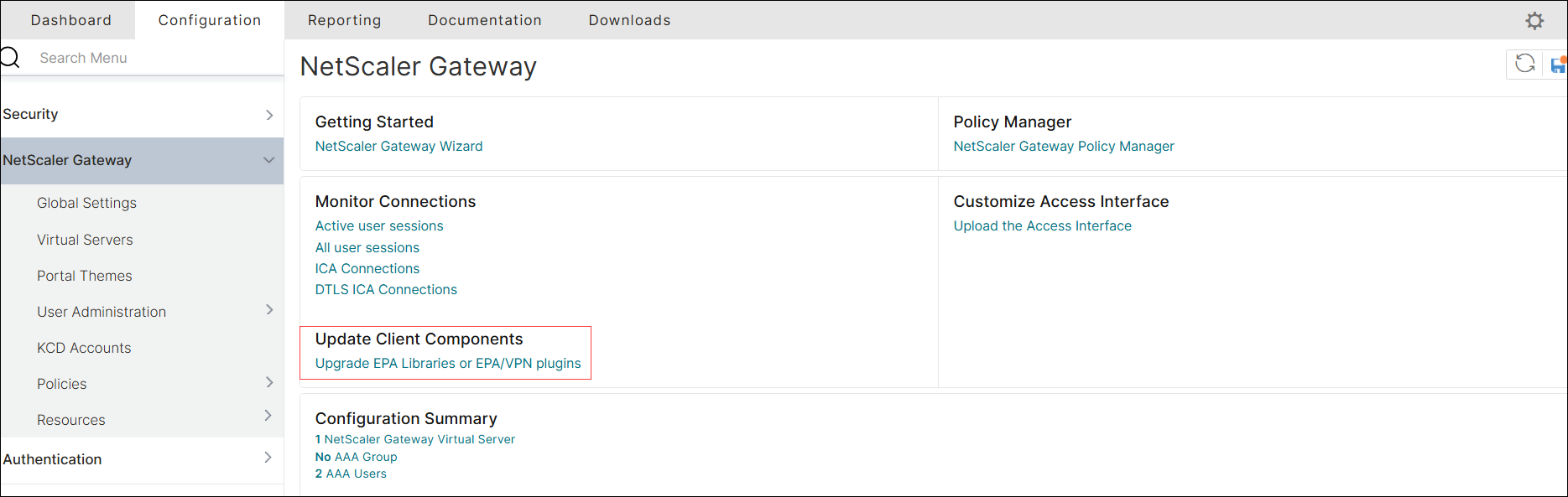Open NetScaler Gateway Policy Manager link
This screenshot has width=1568, height=497.
click(x=1063, y=147)
